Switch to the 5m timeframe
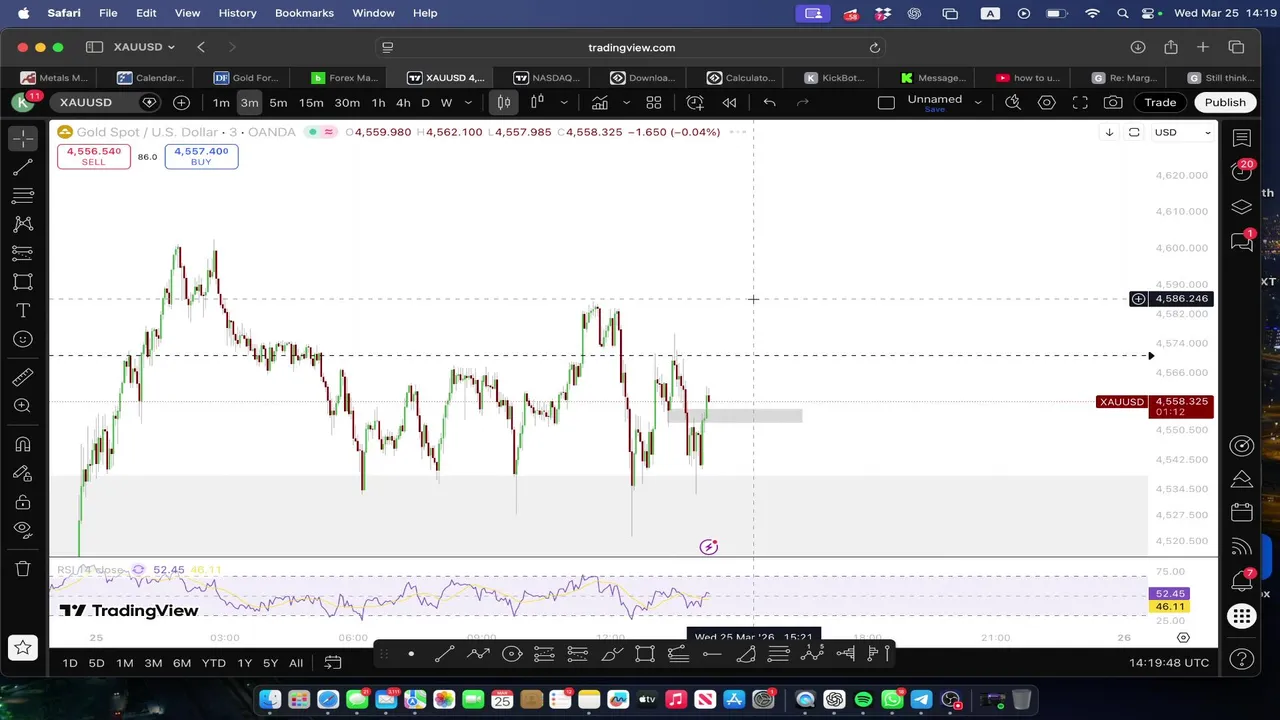This screenshot has height=720, width=1280. pyautogui.click(x=278, y=102)
